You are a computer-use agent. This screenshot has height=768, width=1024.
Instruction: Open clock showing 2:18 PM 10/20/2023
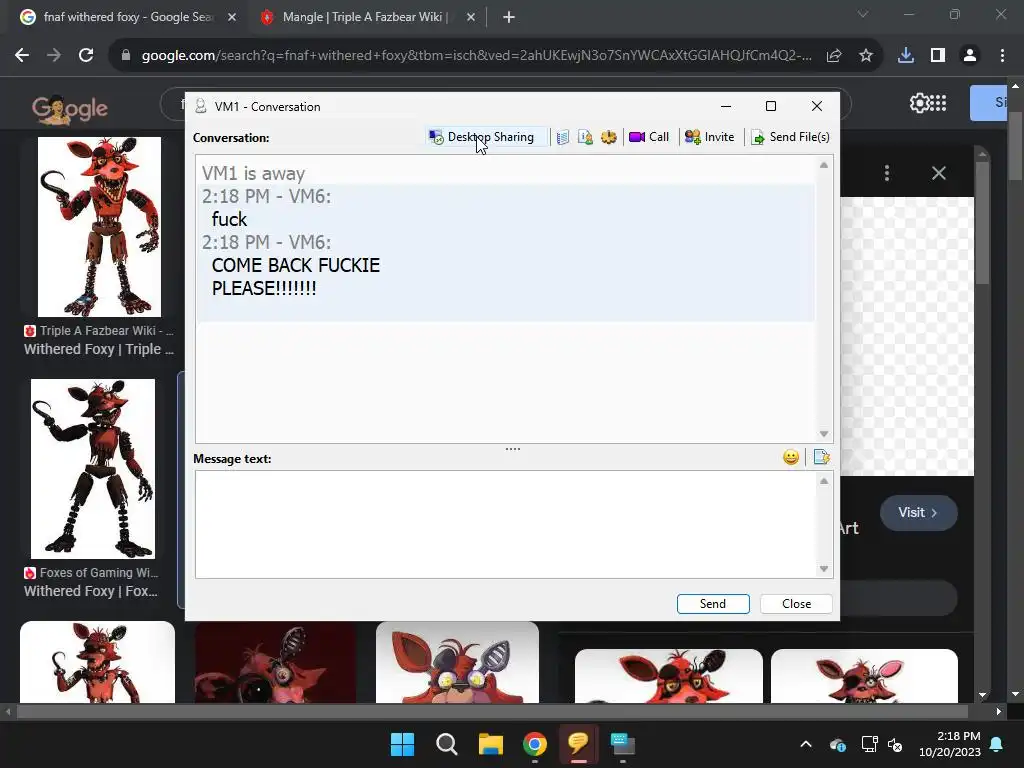(950, 744)
